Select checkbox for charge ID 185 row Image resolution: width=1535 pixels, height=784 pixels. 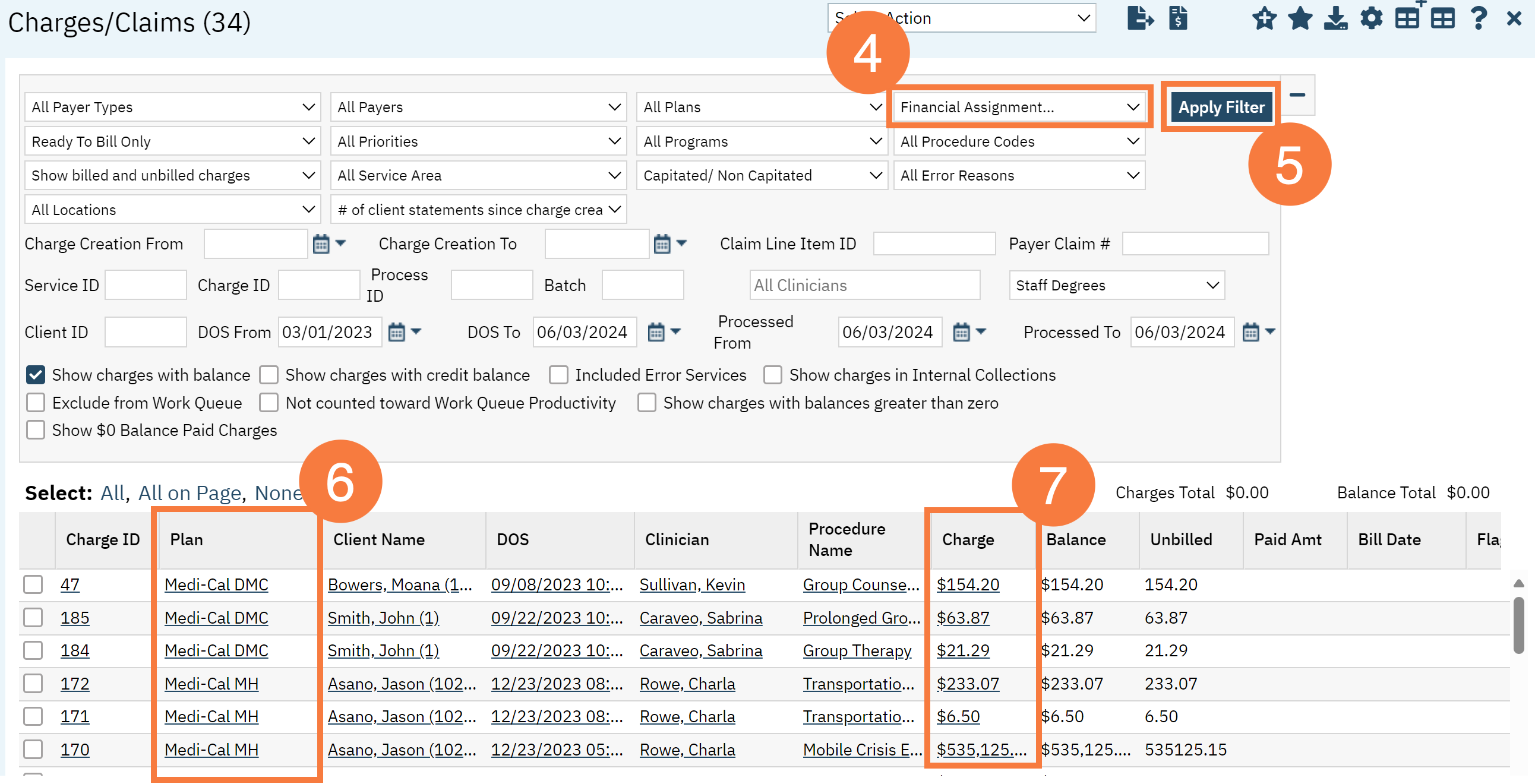point(33,617)
